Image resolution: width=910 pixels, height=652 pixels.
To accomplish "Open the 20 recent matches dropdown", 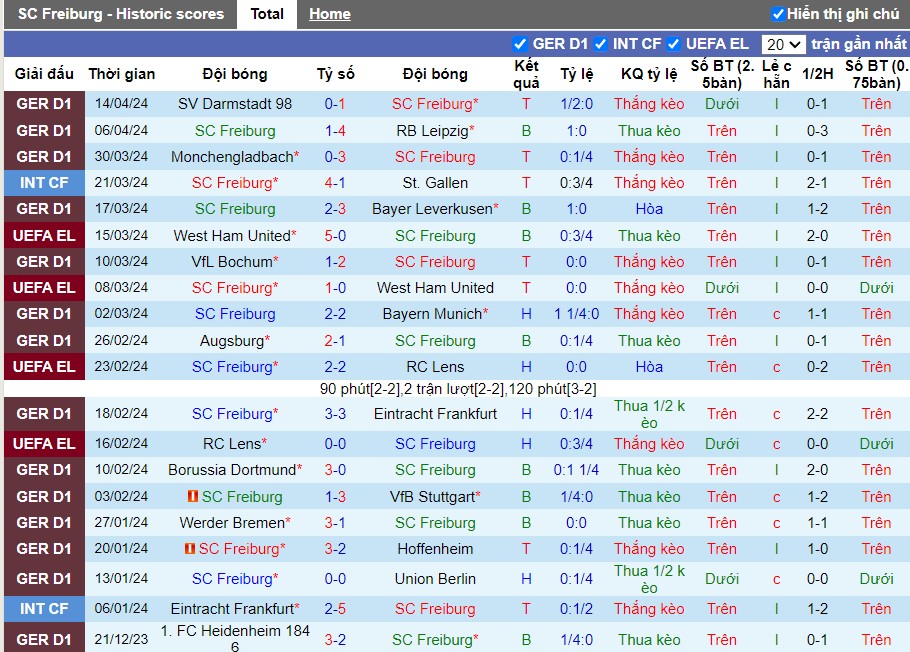I will click(783, 44).
